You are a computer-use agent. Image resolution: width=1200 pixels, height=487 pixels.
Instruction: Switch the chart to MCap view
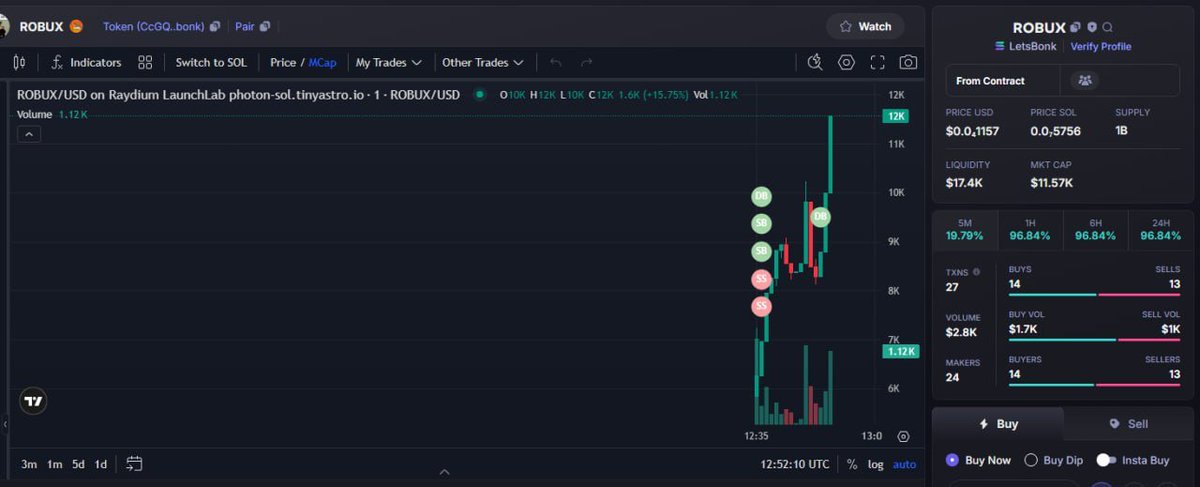pos(322,62)
